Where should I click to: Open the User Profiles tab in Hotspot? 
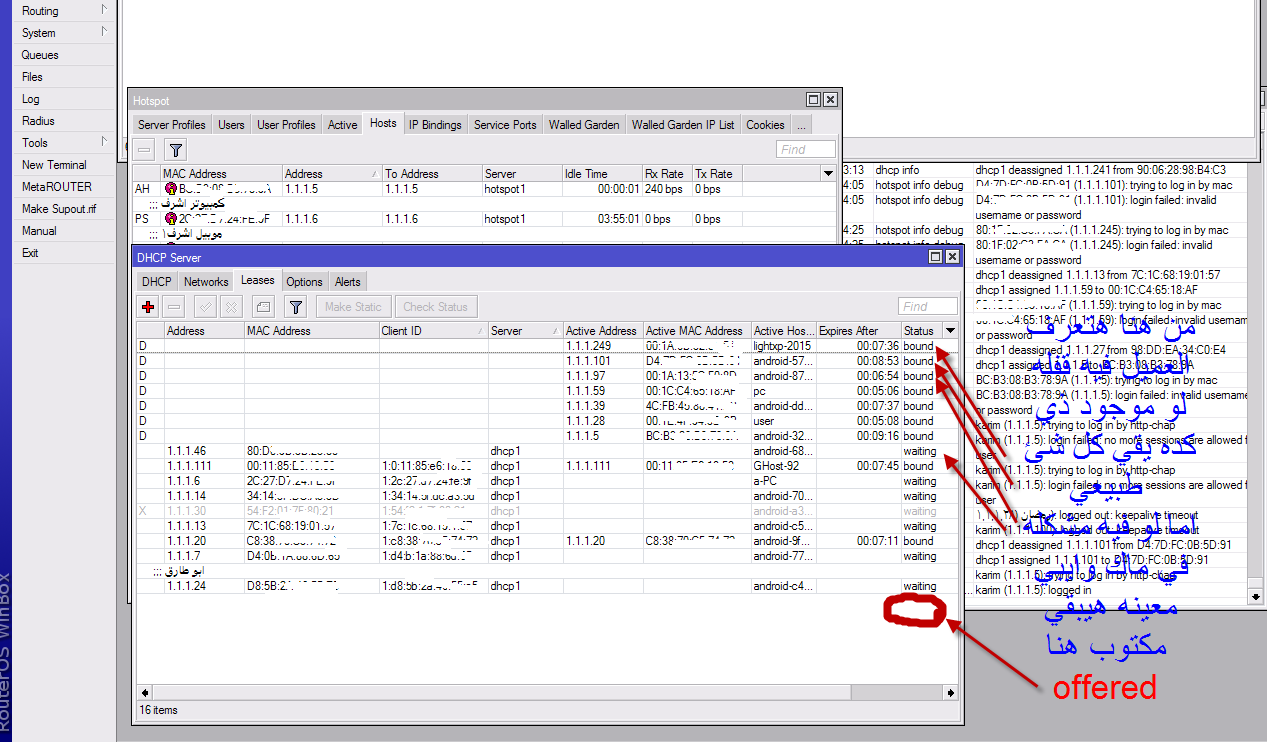pos(286,125)
